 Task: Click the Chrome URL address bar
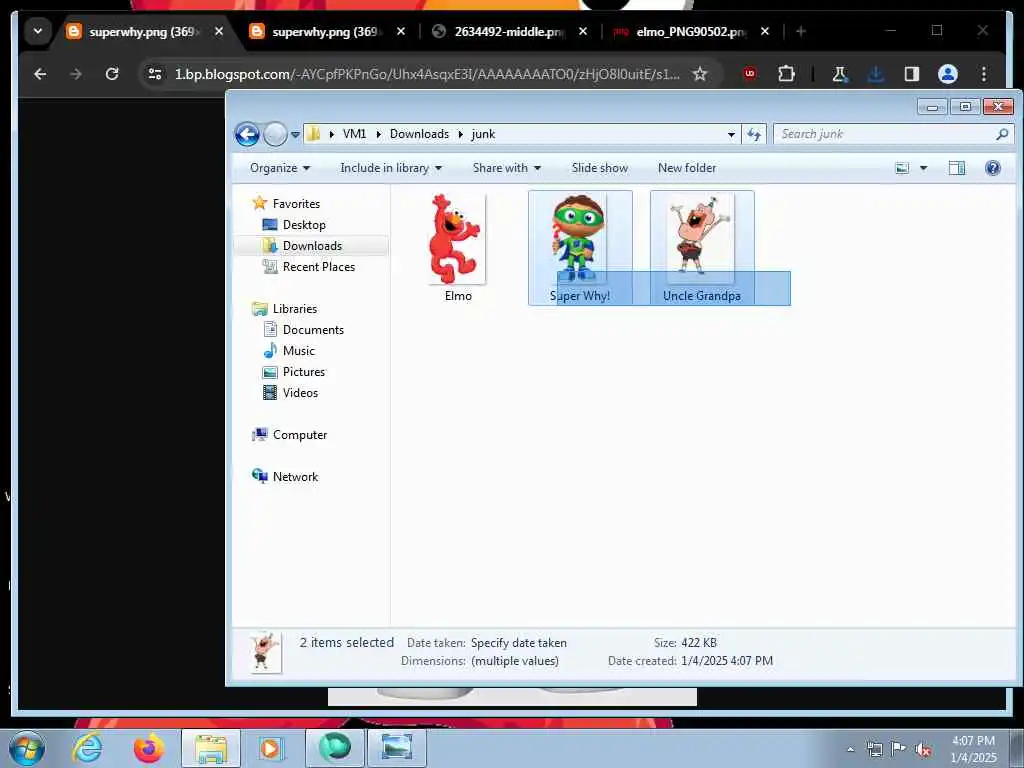click(x=427, y=74)
